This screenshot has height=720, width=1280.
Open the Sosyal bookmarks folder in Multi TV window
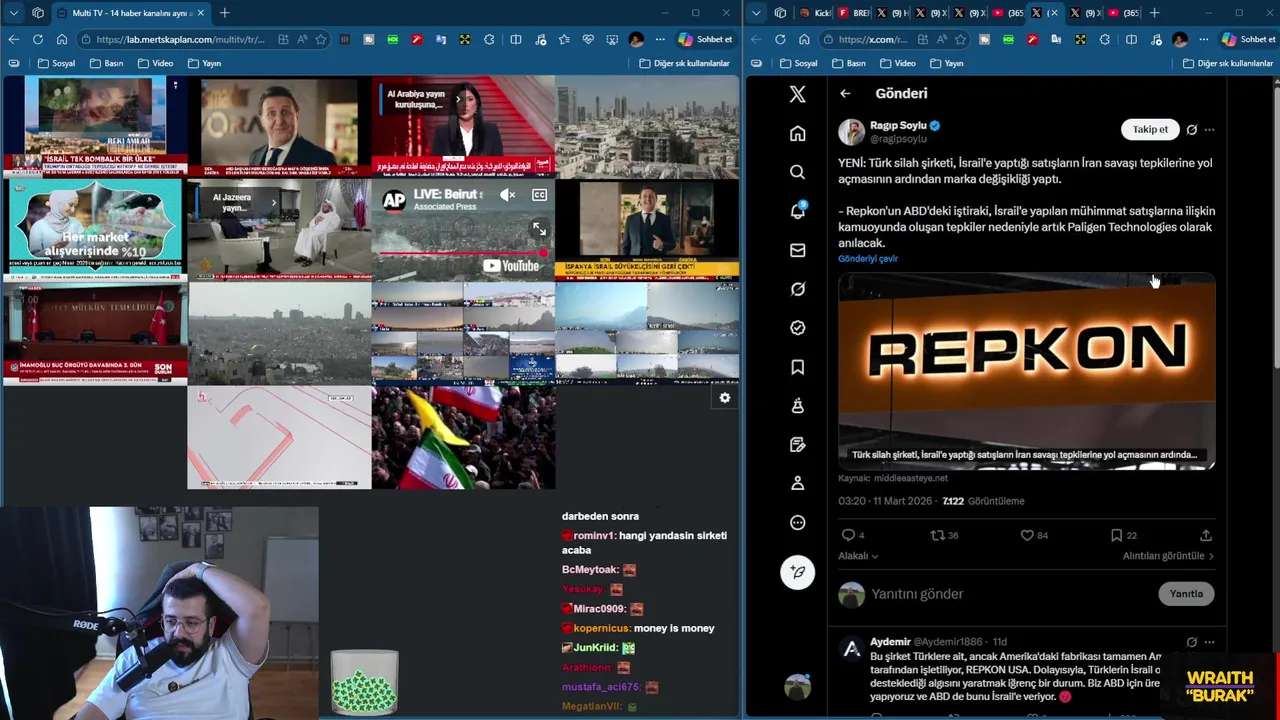[x=56, y=63]
